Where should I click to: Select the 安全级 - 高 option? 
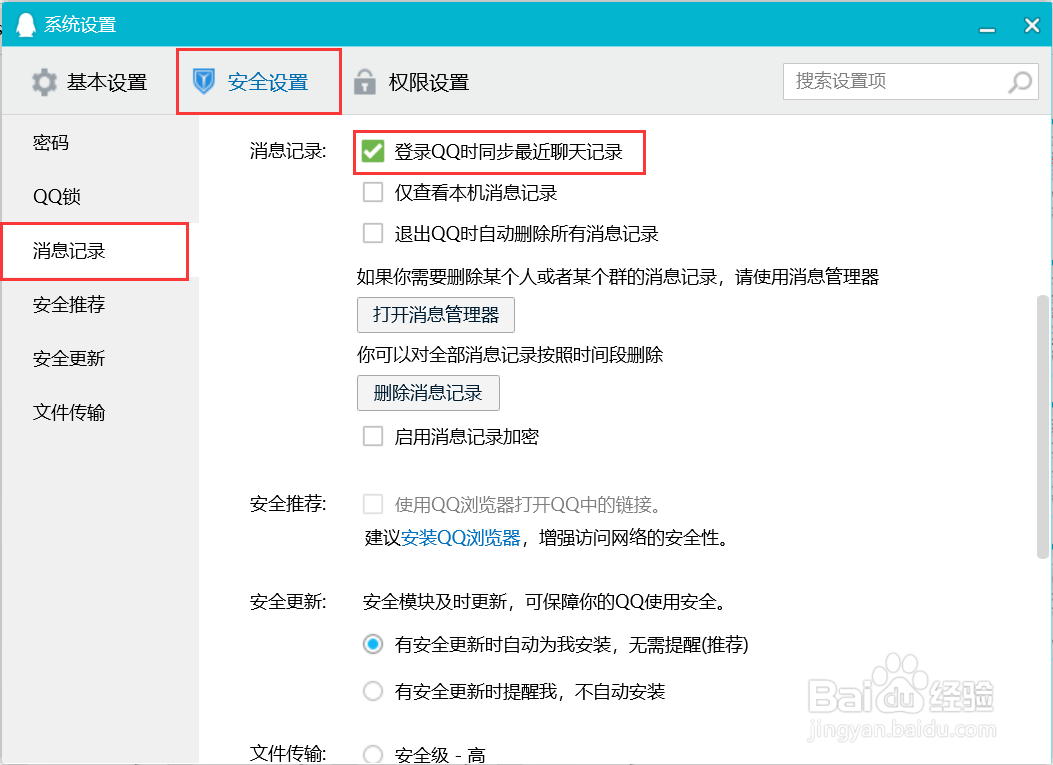coord(373,753)
